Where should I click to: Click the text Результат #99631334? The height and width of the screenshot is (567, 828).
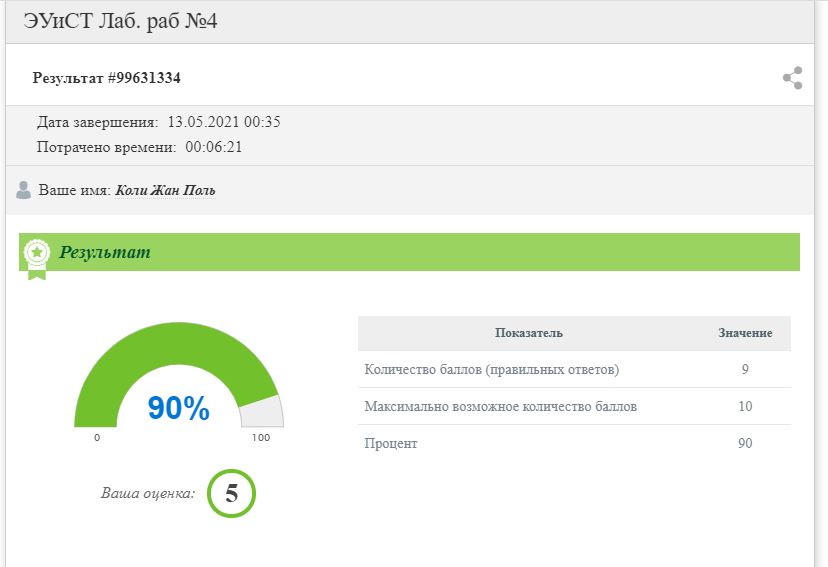point(107,78)
